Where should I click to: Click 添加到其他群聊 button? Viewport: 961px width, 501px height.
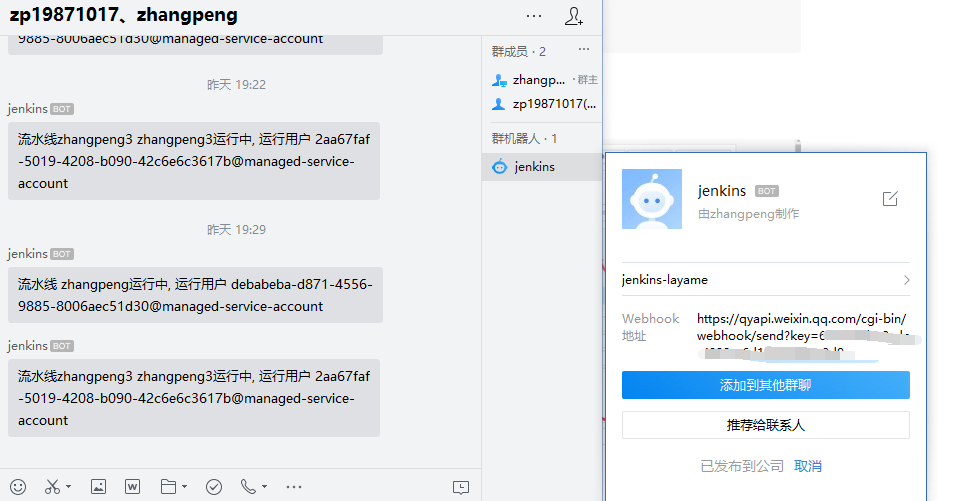[765, 385]
